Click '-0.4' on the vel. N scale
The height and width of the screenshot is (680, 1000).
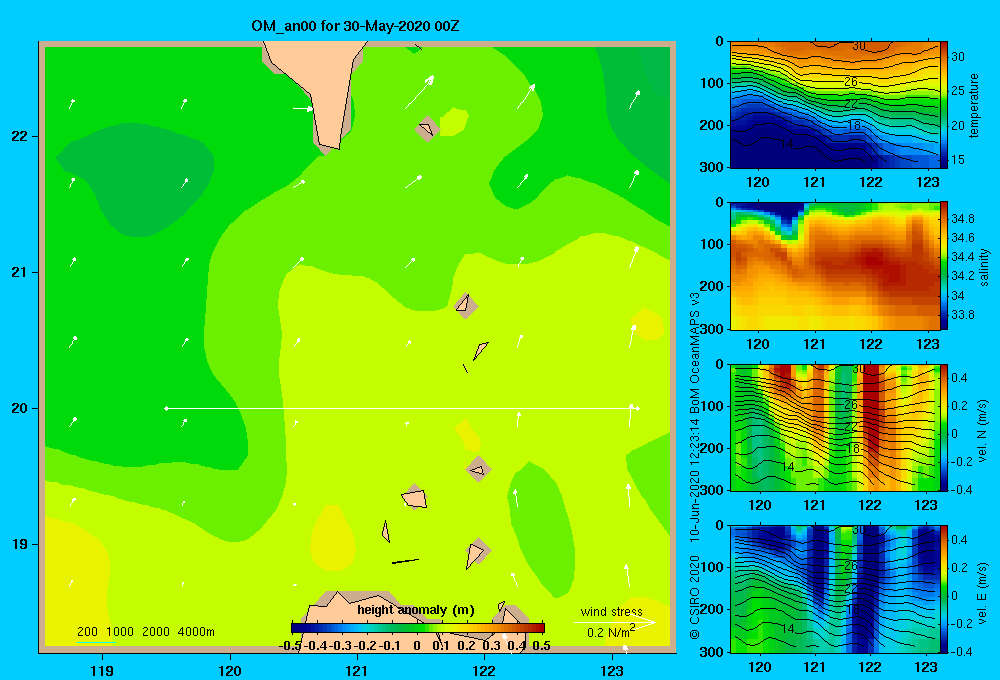[961, 490]
